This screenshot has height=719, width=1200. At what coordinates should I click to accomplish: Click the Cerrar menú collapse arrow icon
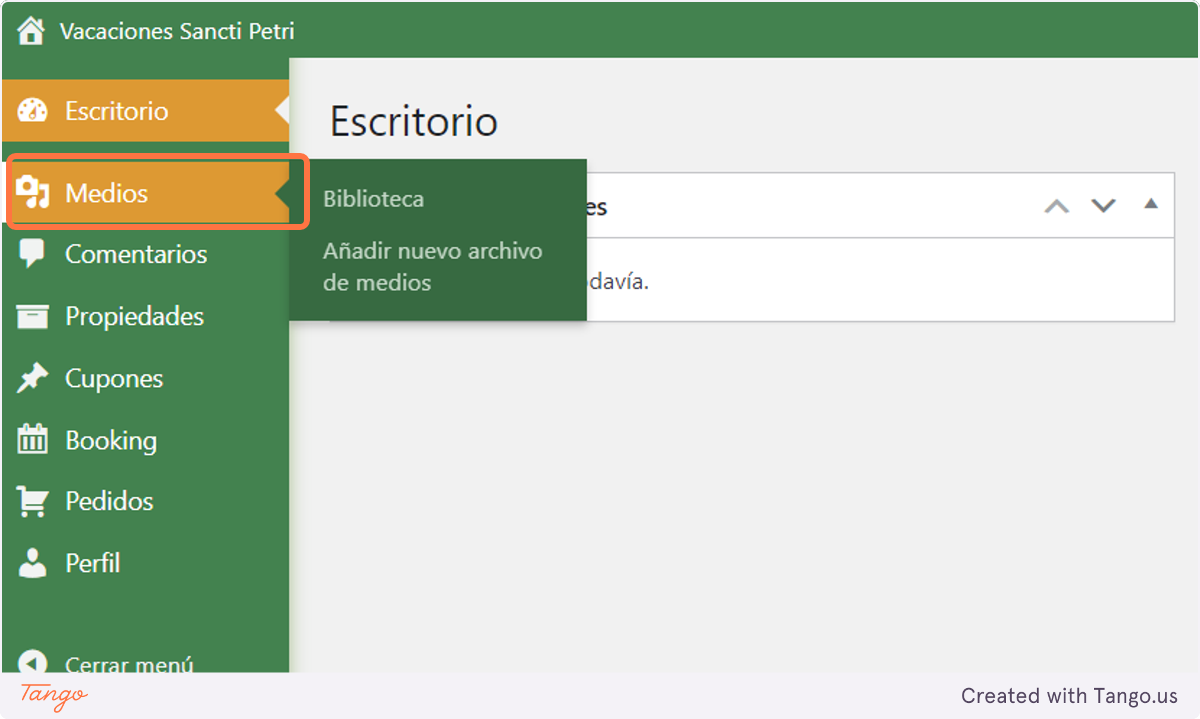click(32, 662)
